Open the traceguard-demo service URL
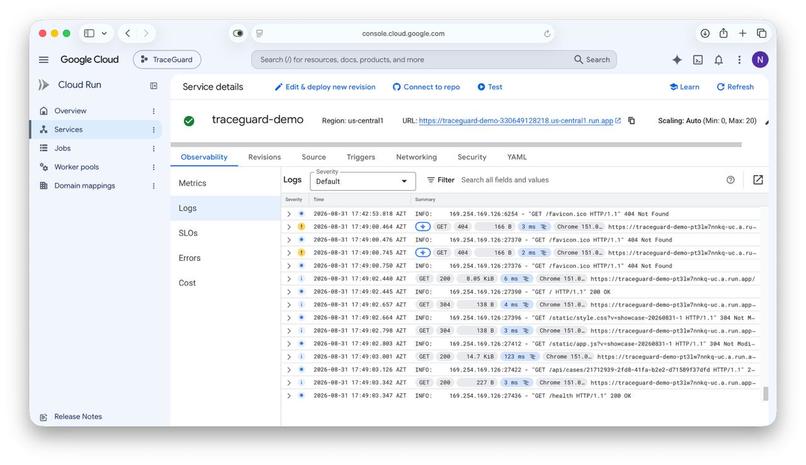806x465 pixels. coord(516,121)
